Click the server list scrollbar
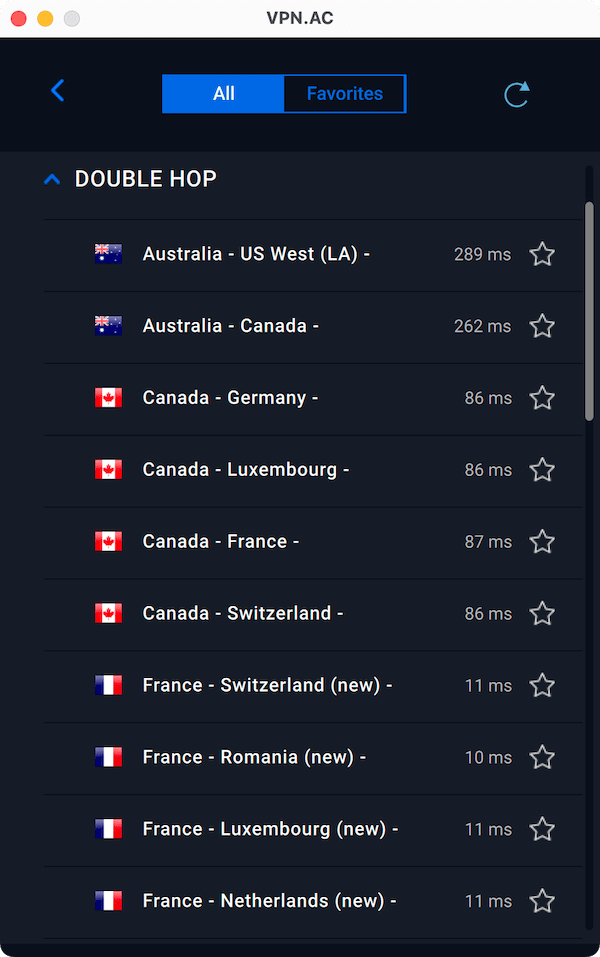 click(589, 310)
